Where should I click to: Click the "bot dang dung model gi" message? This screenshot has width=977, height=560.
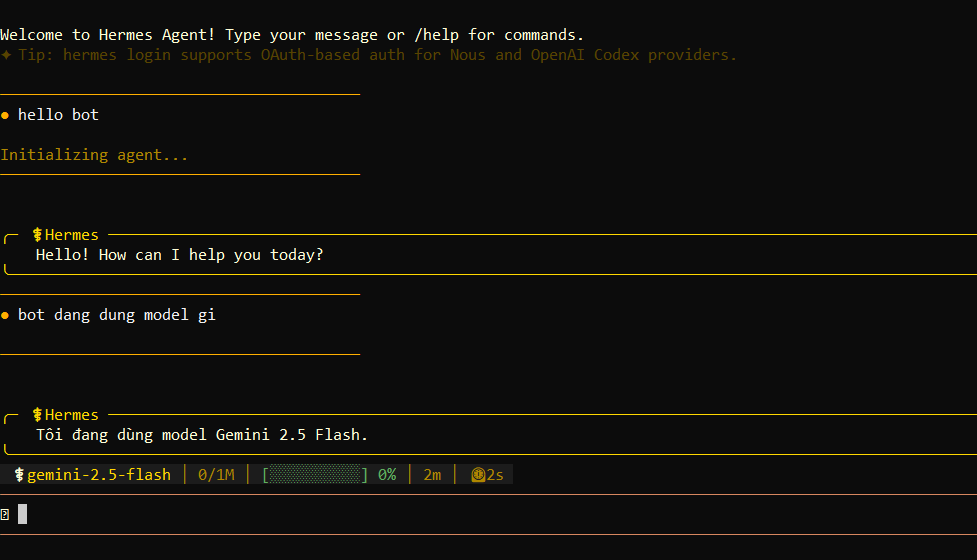[116, 315]
